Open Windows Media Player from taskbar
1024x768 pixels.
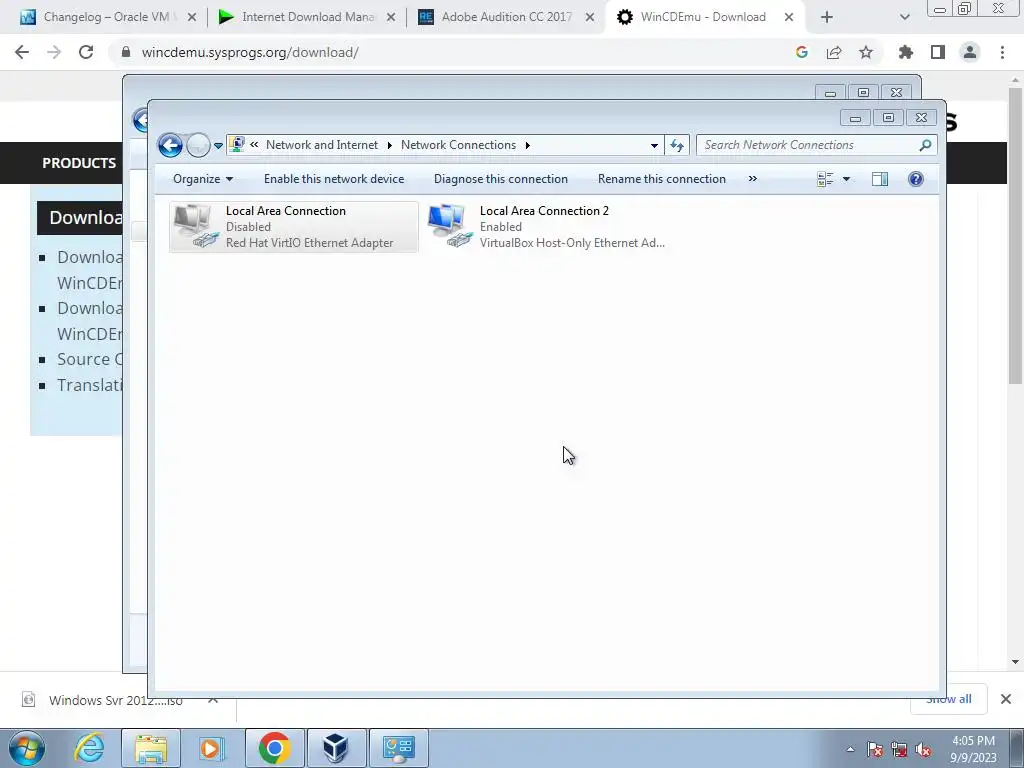click(212, 748)
